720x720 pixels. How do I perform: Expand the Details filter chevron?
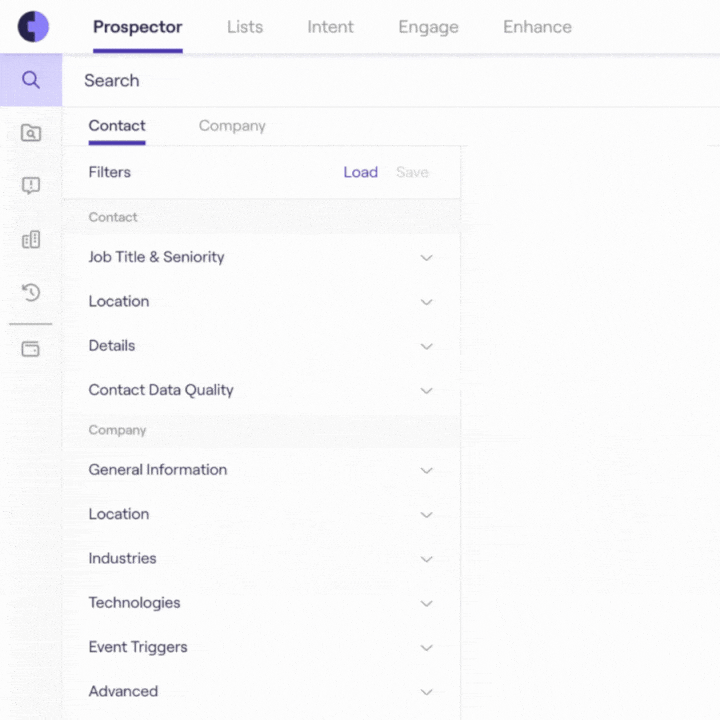pyautogui.click(x=427, y=346)
